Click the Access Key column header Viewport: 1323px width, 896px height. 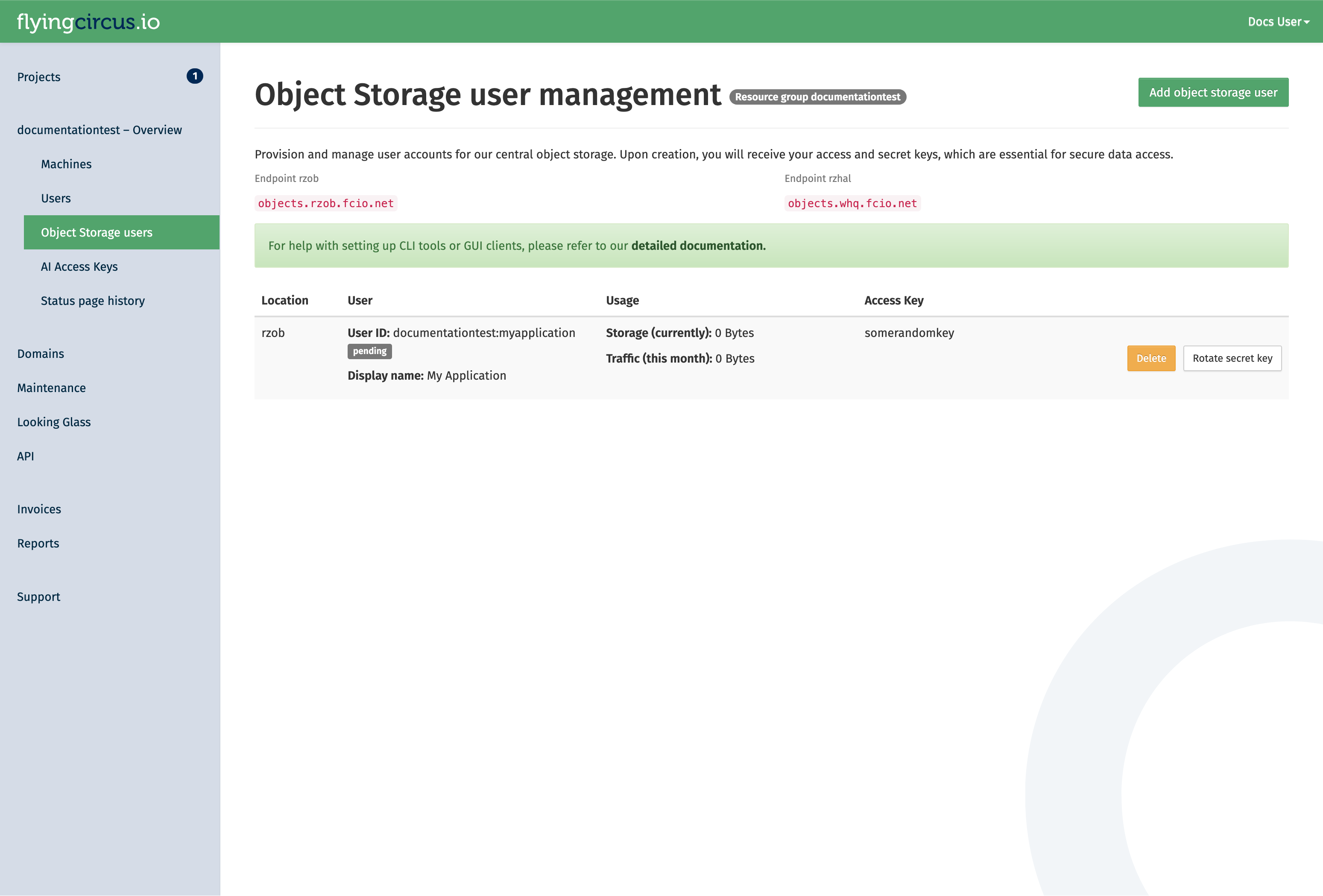(x=894, y=300)
